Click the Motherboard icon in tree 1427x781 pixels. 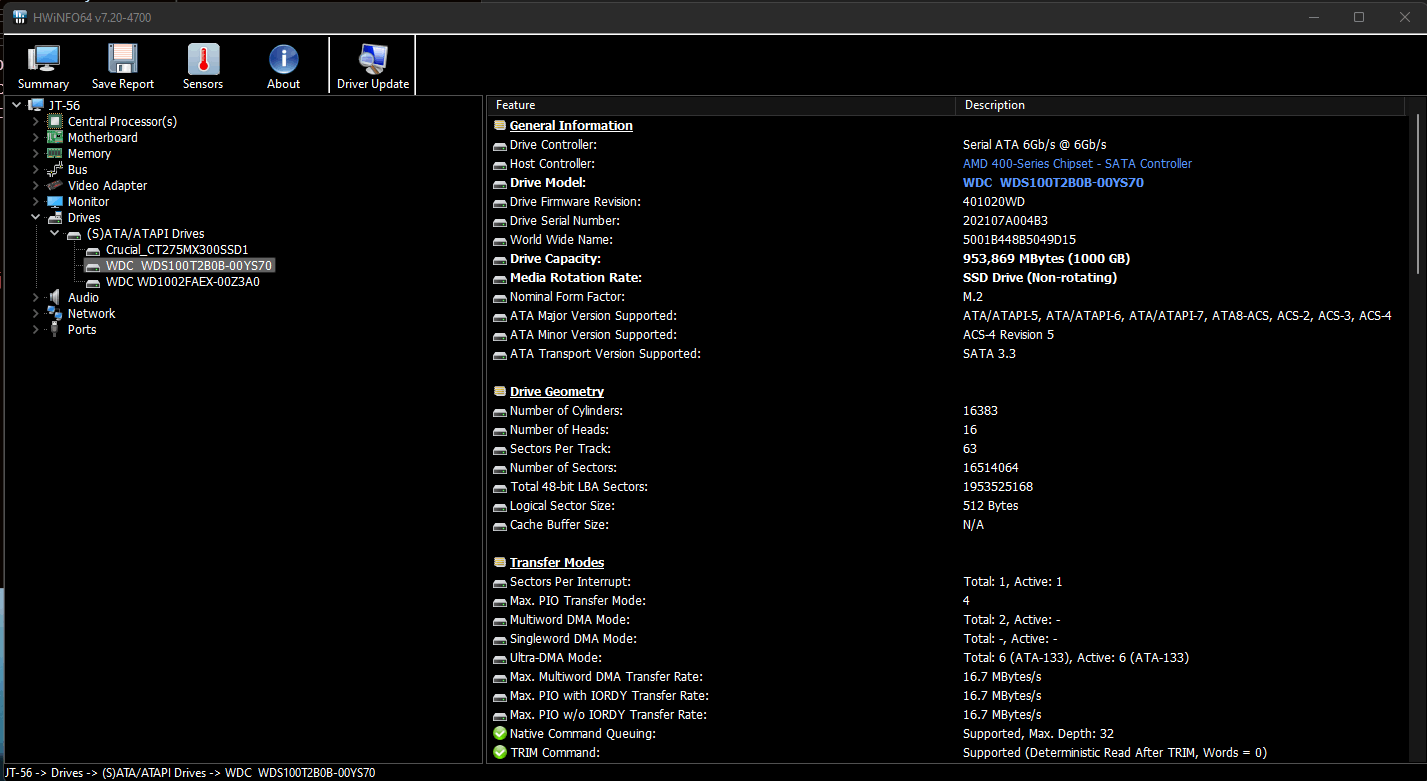(x=56, y=137)
